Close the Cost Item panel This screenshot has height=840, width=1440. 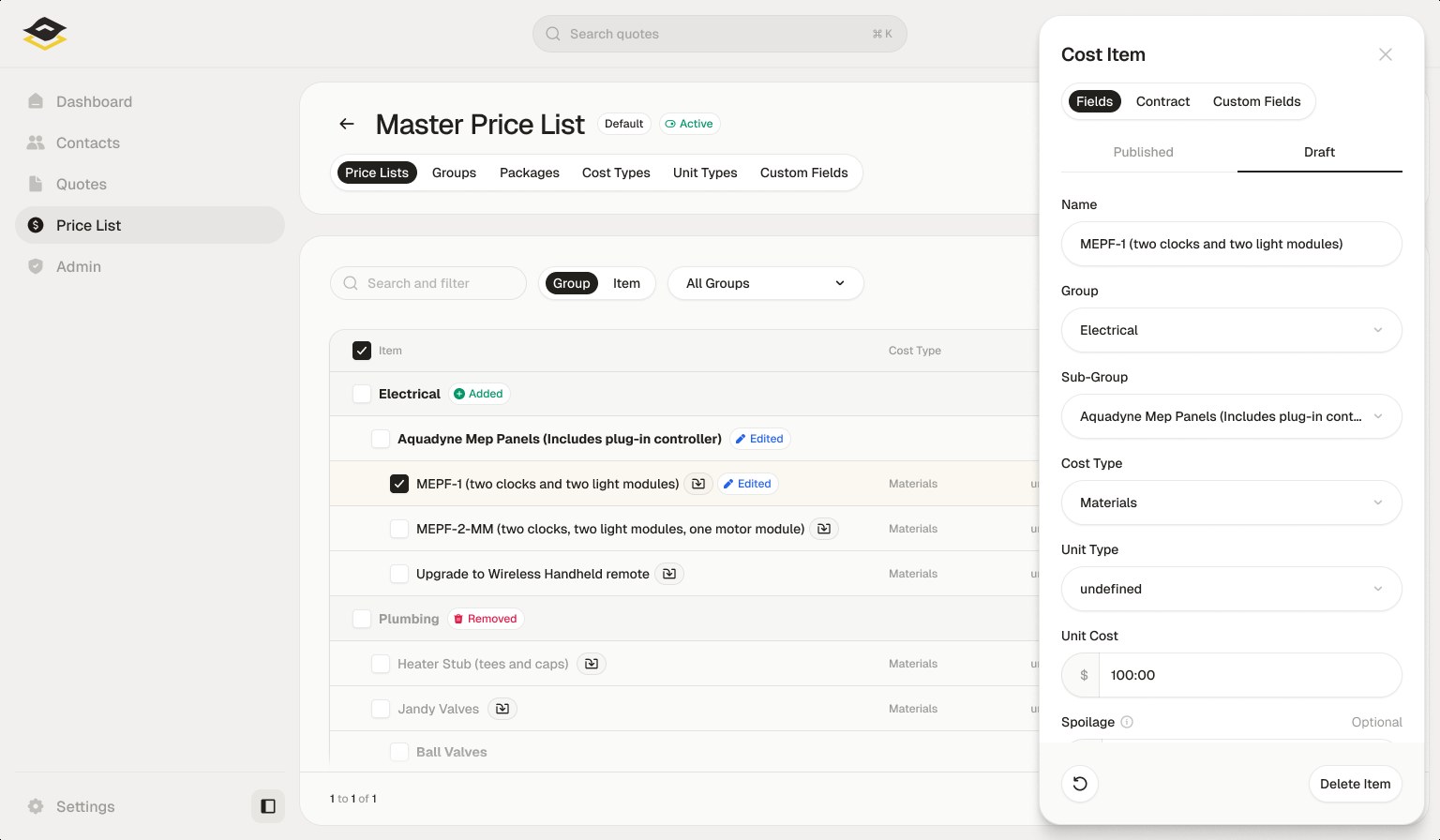tap(1386, 54)
